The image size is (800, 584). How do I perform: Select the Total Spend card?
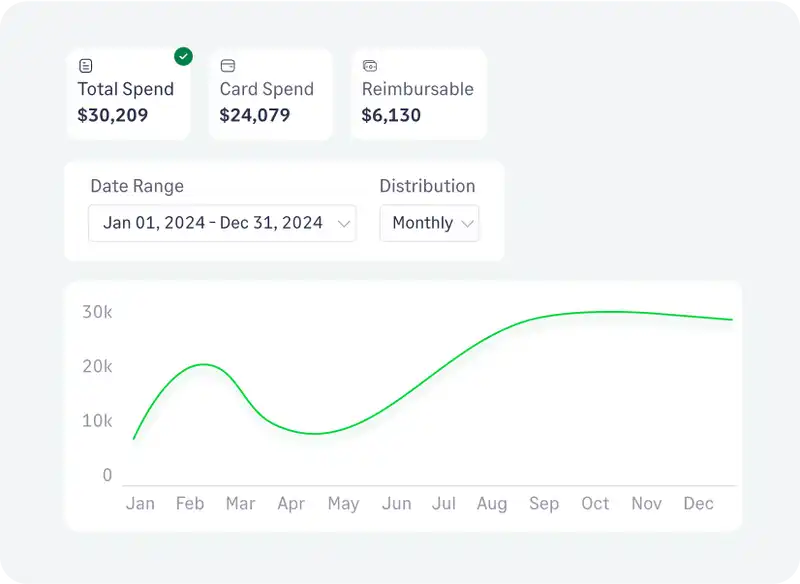tap(127, 95)
